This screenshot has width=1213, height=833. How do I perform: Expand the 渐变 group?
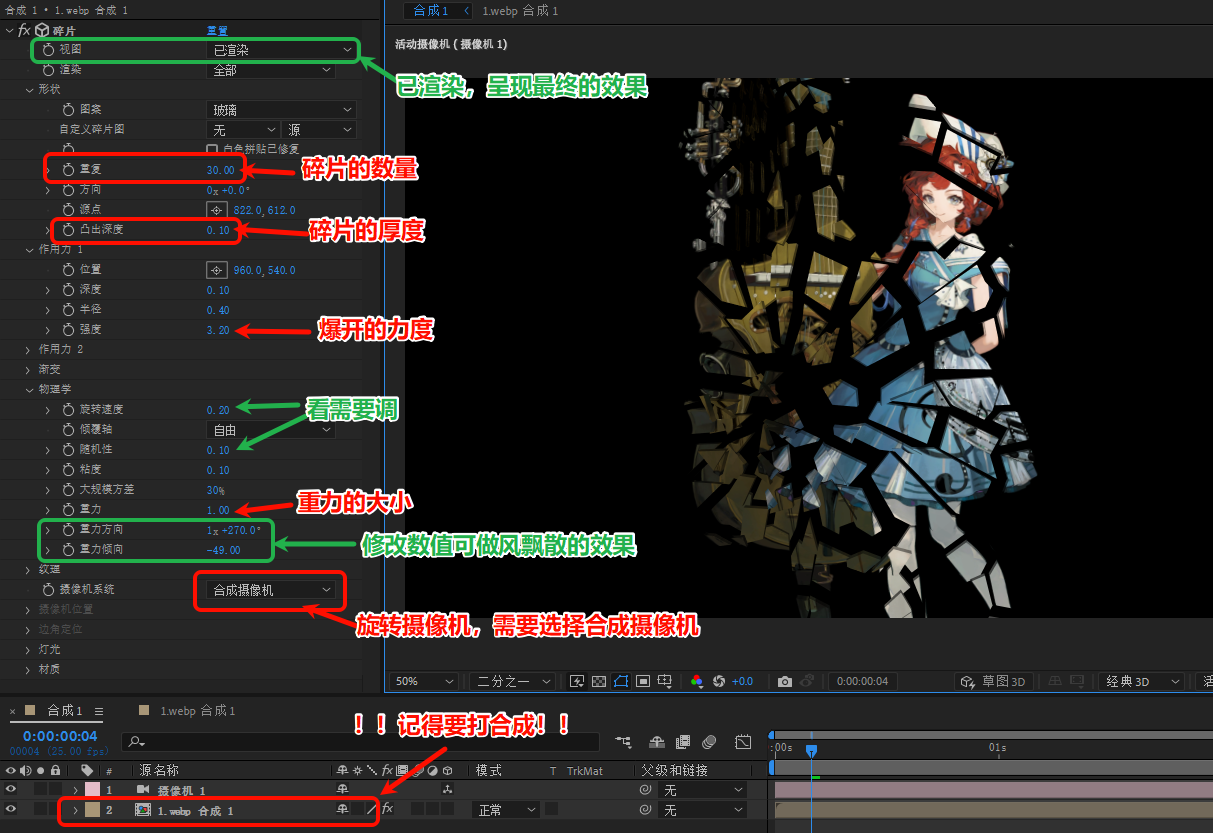click(x=29, y=370)
